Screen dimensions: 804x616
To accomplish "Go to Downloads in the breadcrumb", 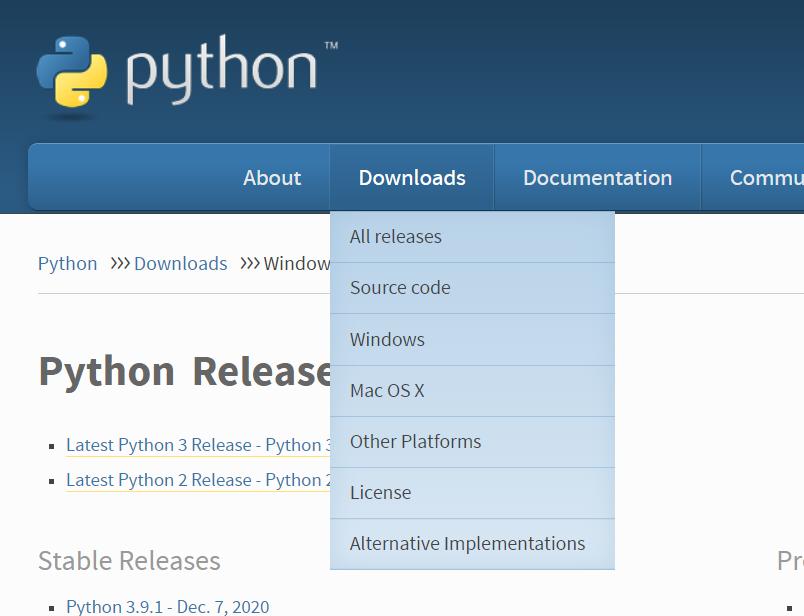I will click(180, 264).
